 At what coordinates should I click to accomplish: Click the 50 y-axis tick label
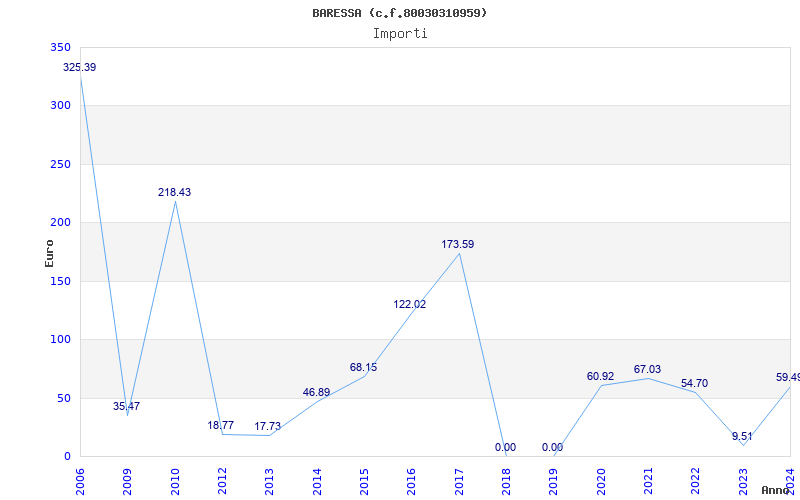point(63,398)
